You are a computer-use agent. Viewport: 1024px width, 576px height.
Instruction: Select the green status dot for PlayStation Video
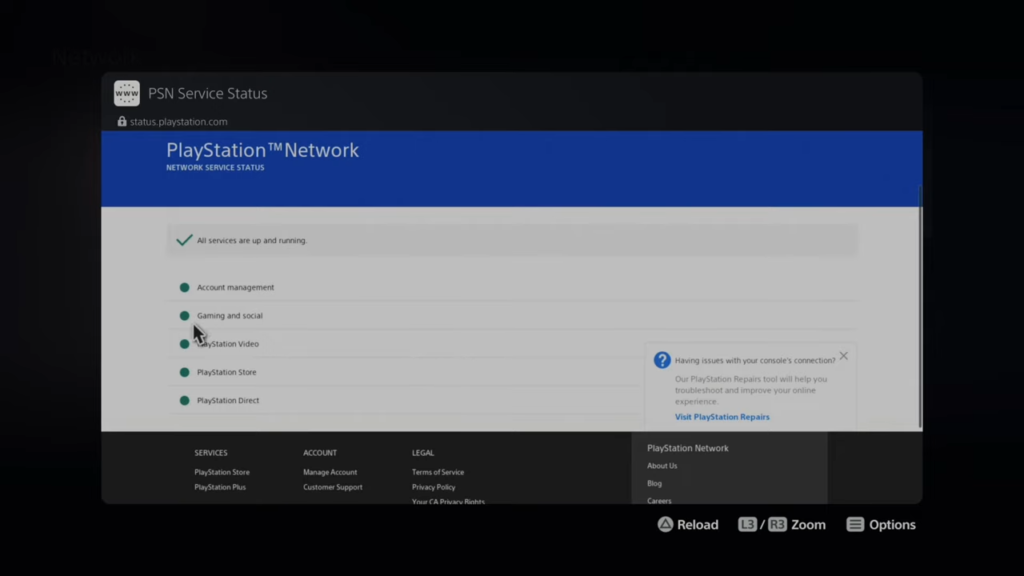coord(184,344)
